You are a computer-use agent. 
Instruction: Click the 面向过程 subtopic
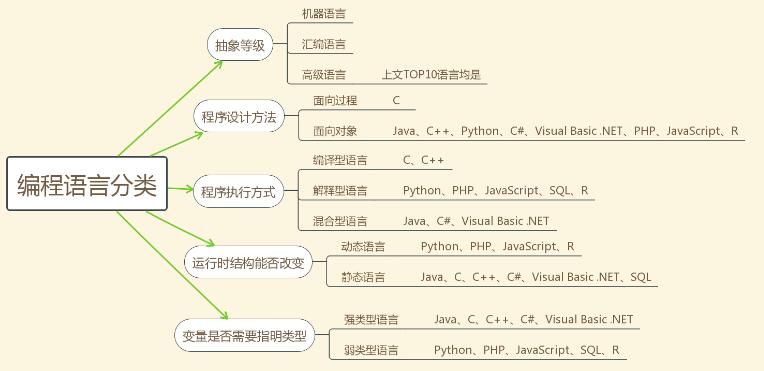(x=335, y=100)
